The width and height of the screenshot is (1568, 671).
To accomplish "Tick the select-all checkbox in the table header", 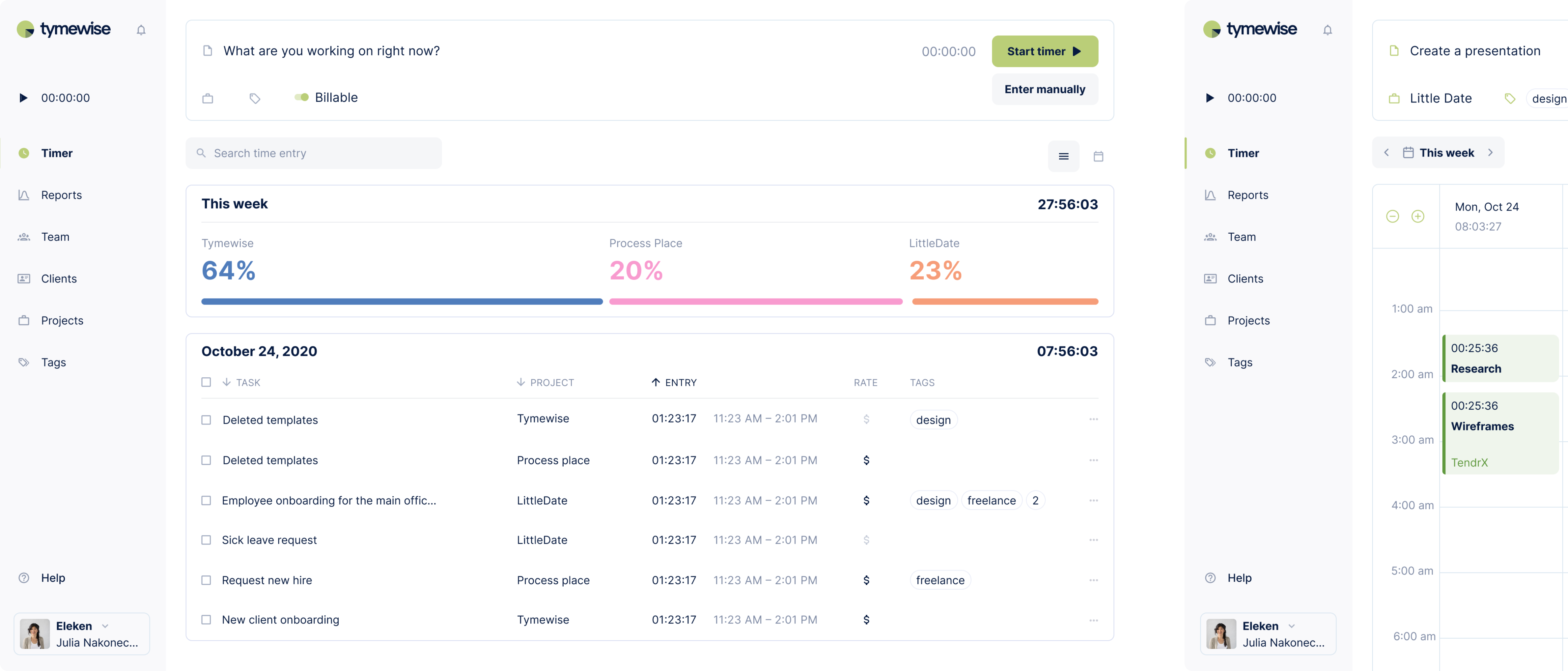I will [206, 382].
